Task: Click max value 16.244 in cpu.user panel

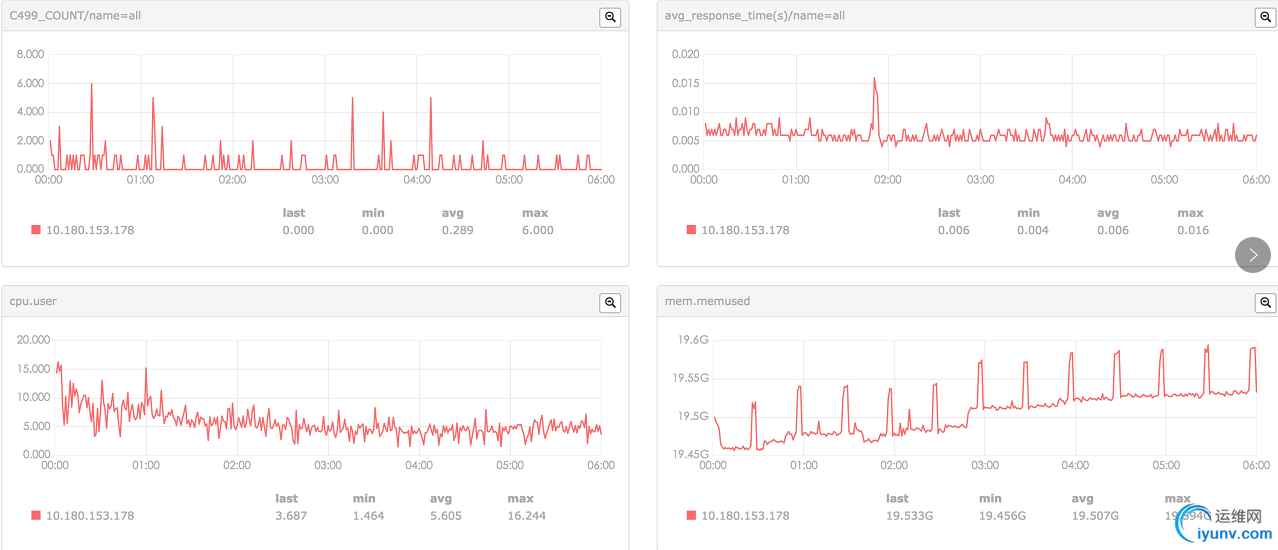Action: [526, 516]
